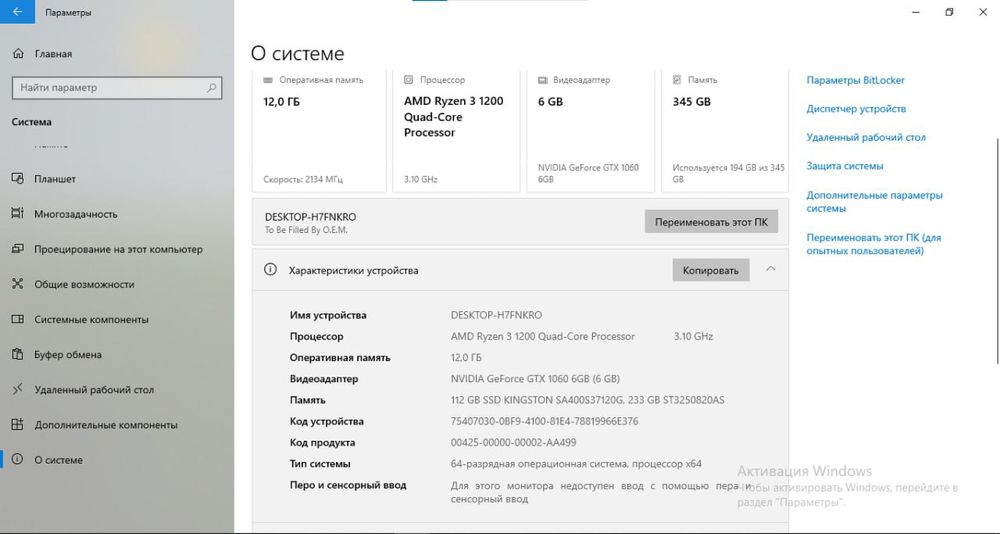Click the Оперативная память card icon
This screenshot has height=534, width=1000.
(268, 80)
